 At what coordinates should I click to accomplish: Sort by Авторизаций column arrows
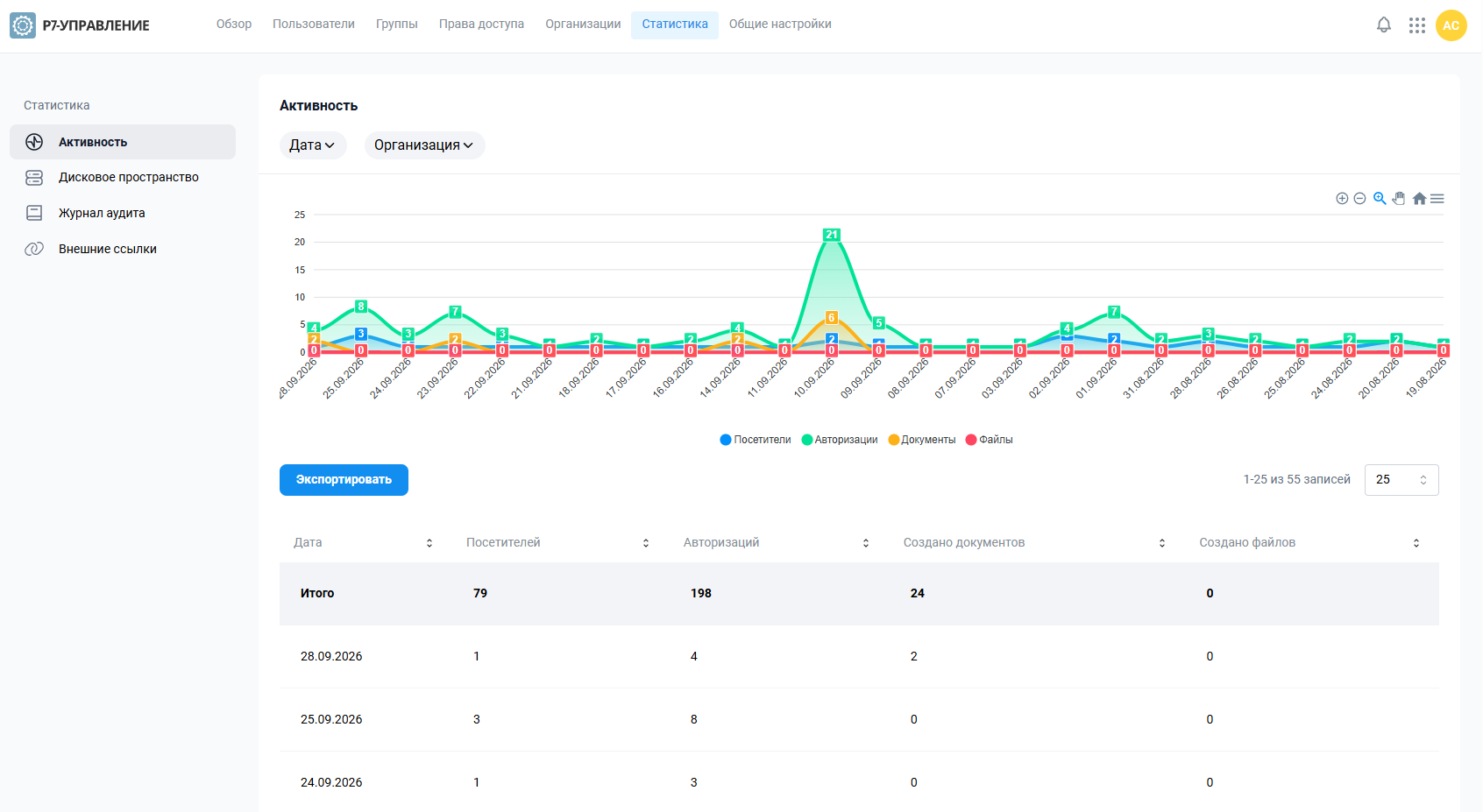coord(866,543)
